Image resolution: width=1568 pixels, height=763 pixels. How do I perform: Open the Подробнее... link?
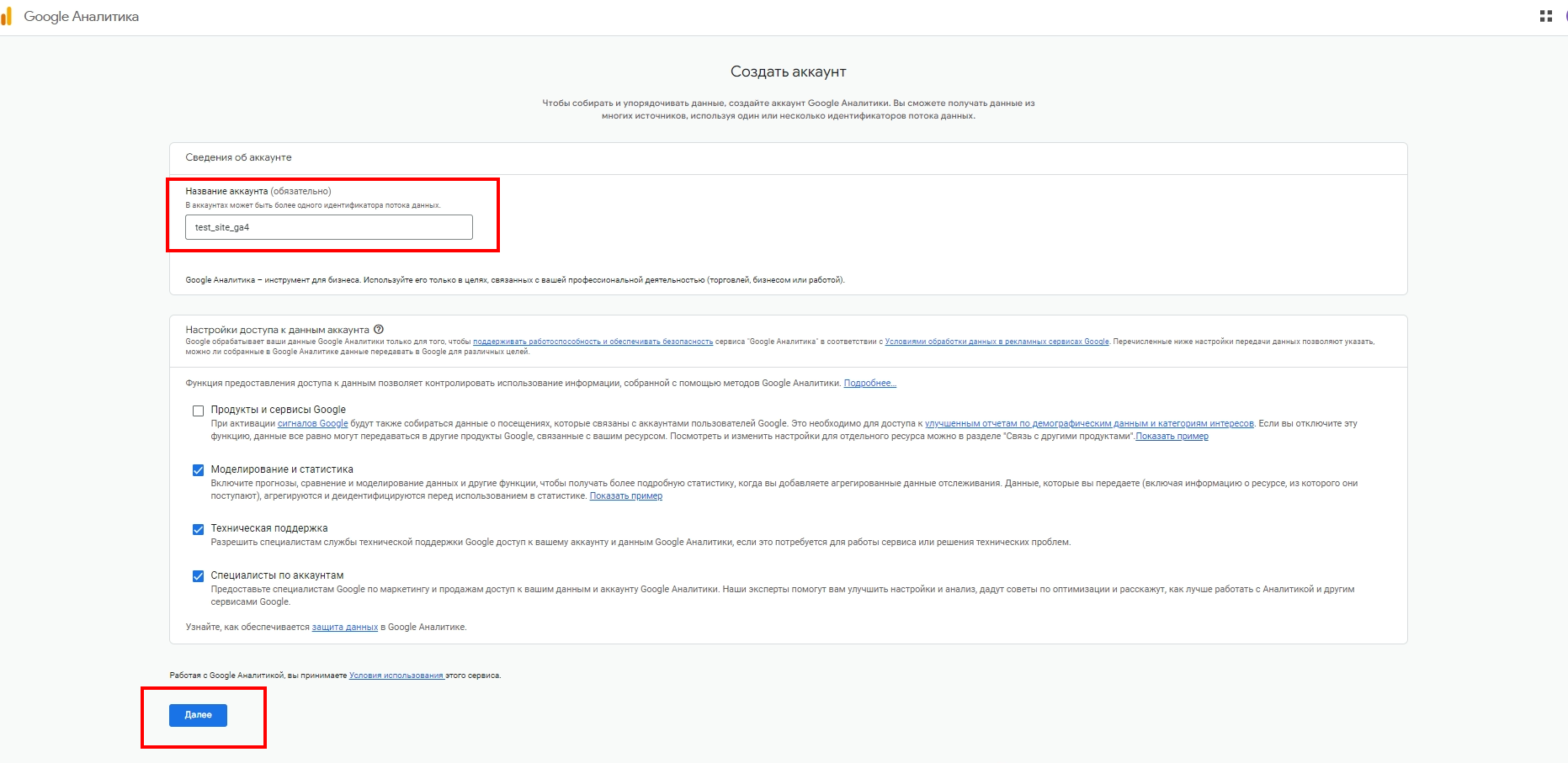[x=869, y=384]
